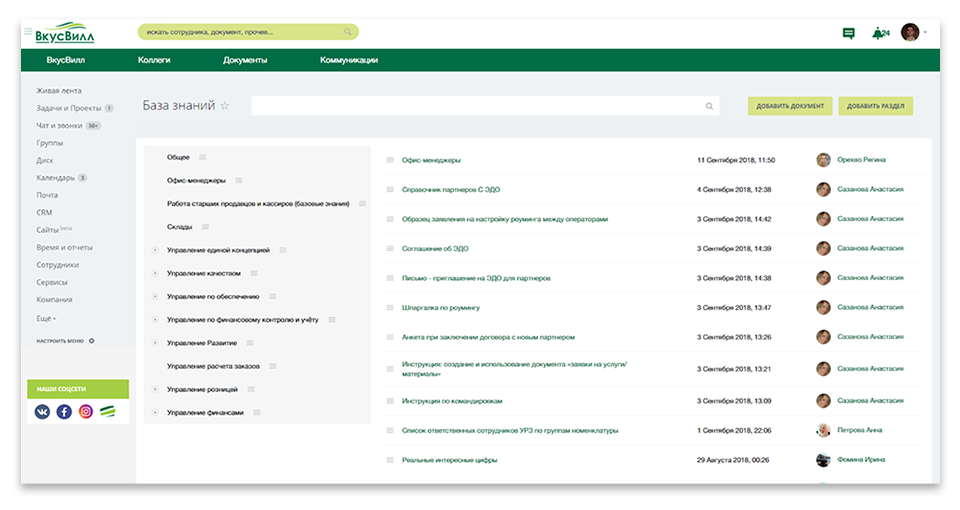Star База знаний as favorite

click(x=225, y=105)
